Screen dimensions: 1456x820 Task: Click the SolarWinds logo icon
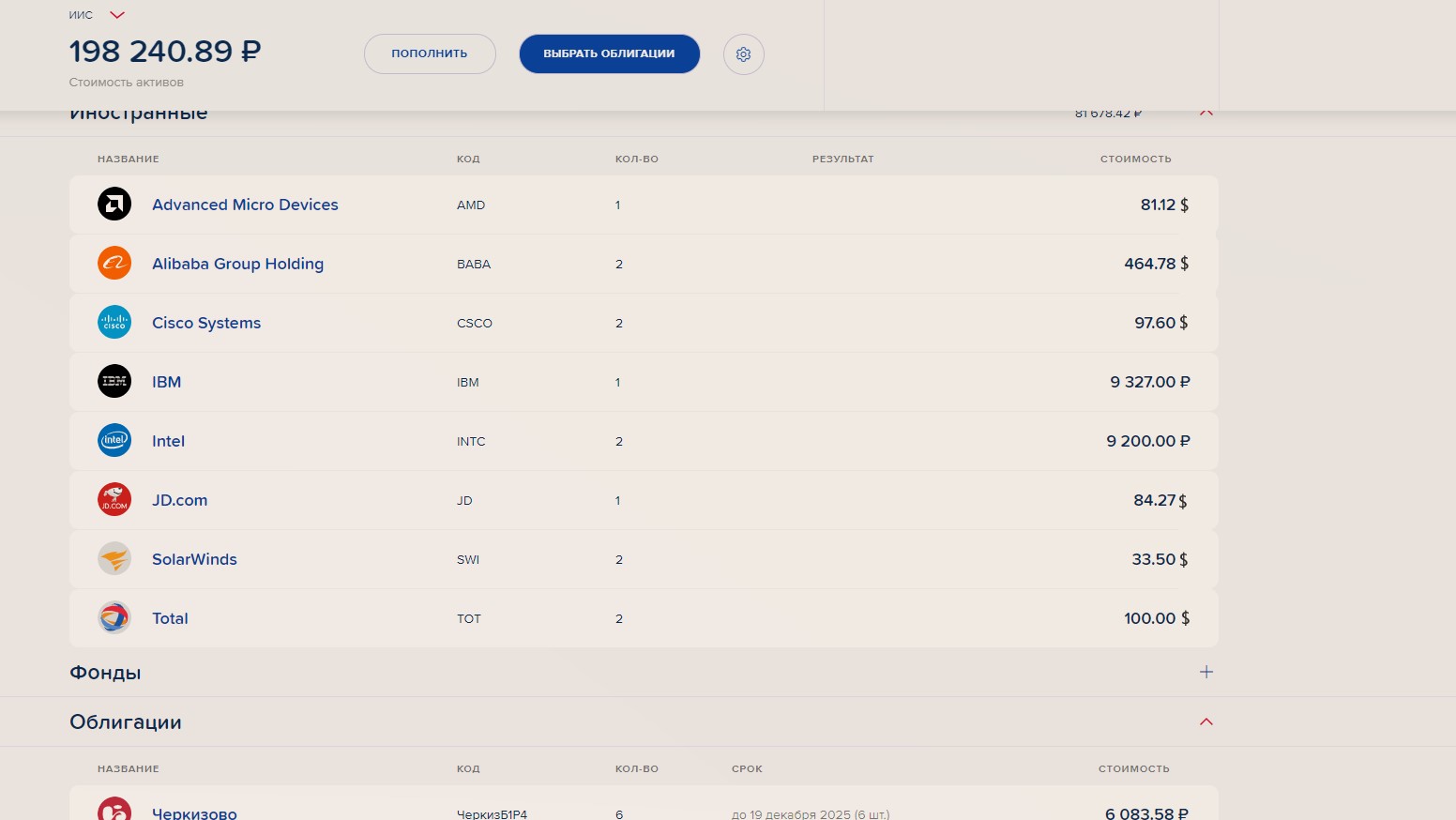coord(114,559)
